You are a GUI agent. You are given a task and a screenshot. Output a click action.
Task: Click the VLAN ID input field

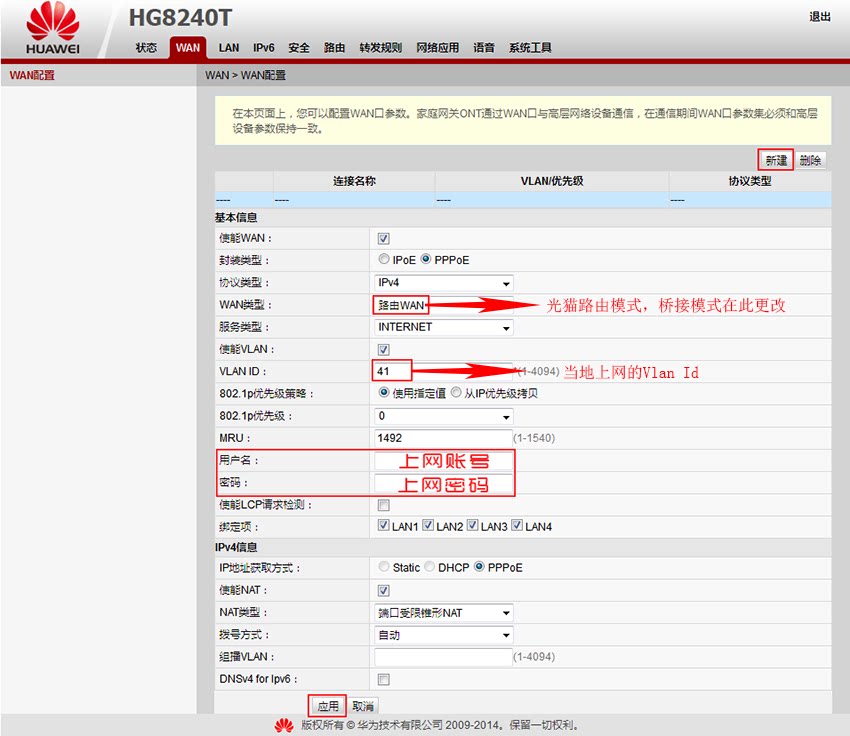click(443, 371)
